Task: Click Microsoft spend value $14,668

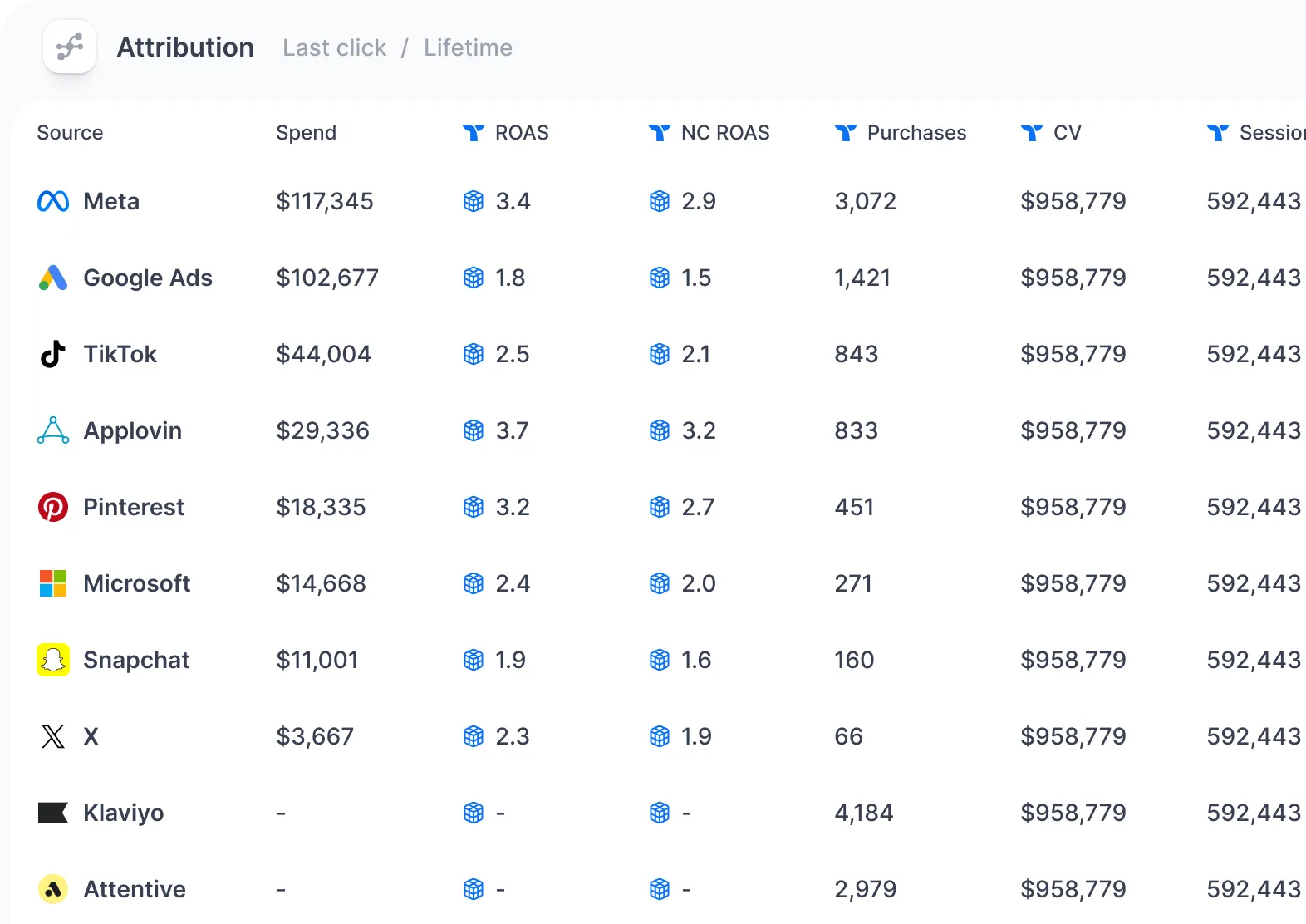Action: [x=321, y=583]
